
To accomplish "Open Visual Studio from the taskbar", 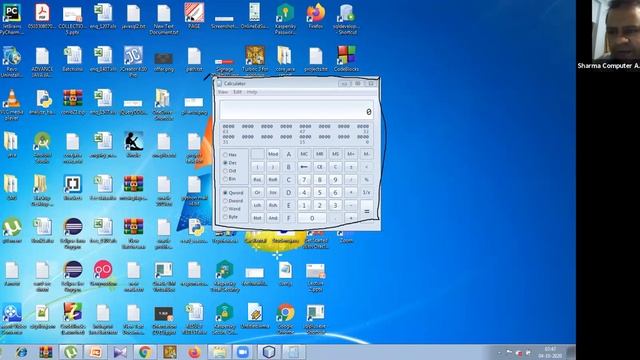I will click(120, 352).
